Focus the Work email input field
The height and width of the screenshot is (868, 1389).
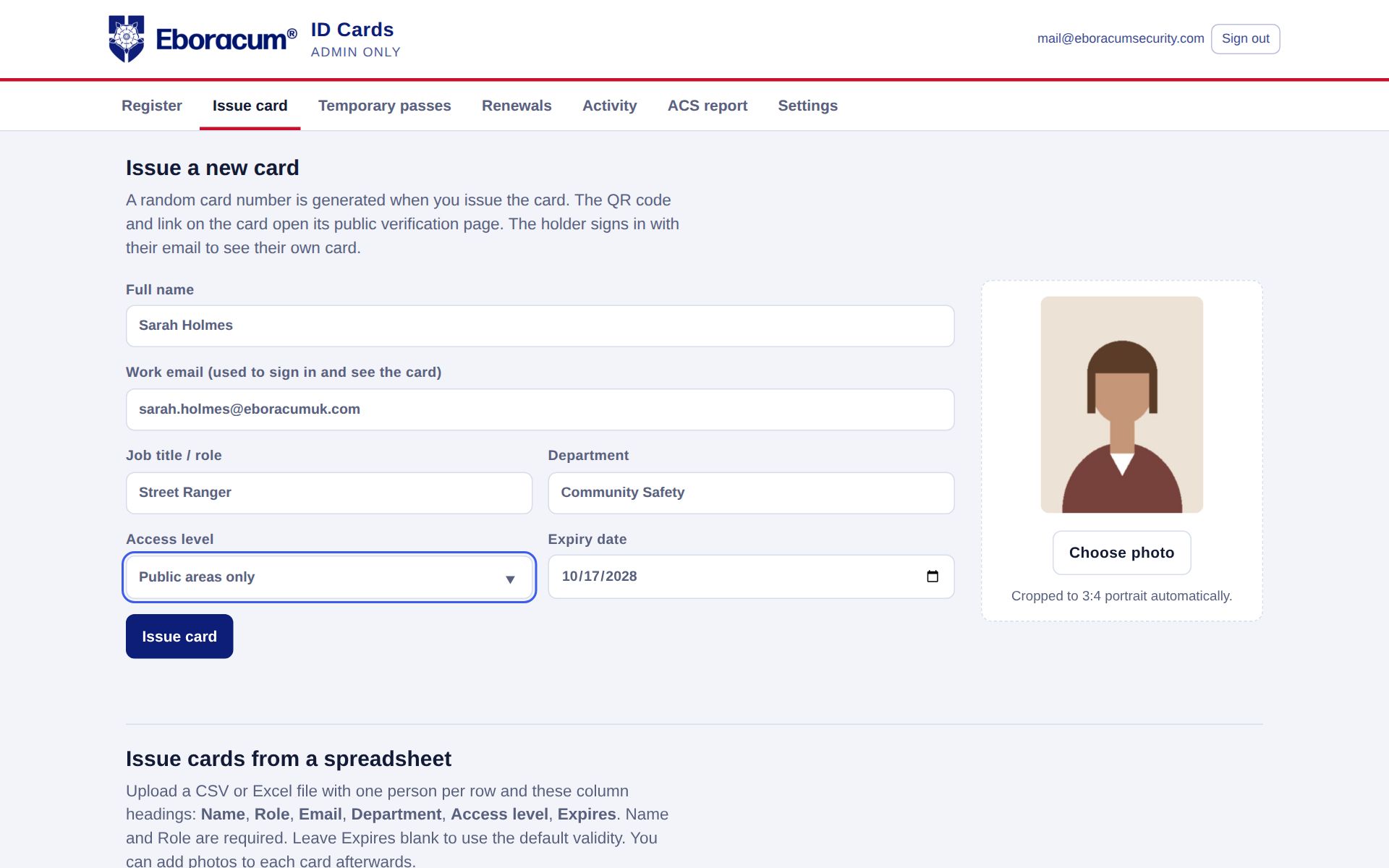(540, 409)
